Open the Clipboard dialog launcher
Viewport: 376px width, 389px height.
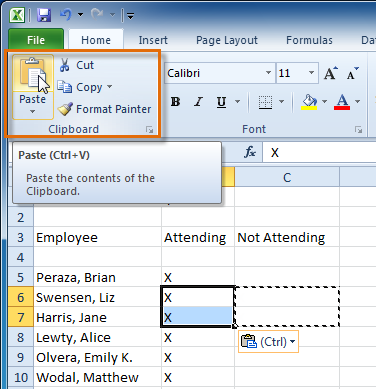tap(150, 130)
